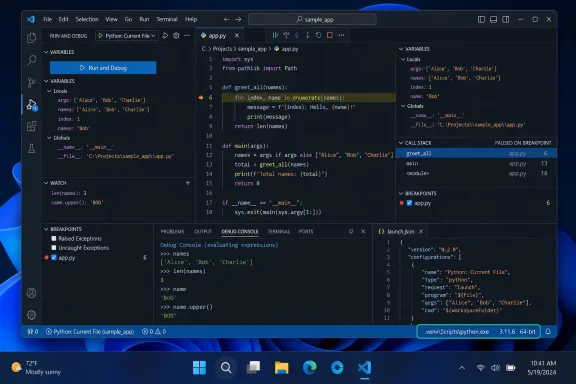Viewport: 576px width, 384px height.
Task: Click the blue Run and Debug button
Action: (x=103, y=68)
